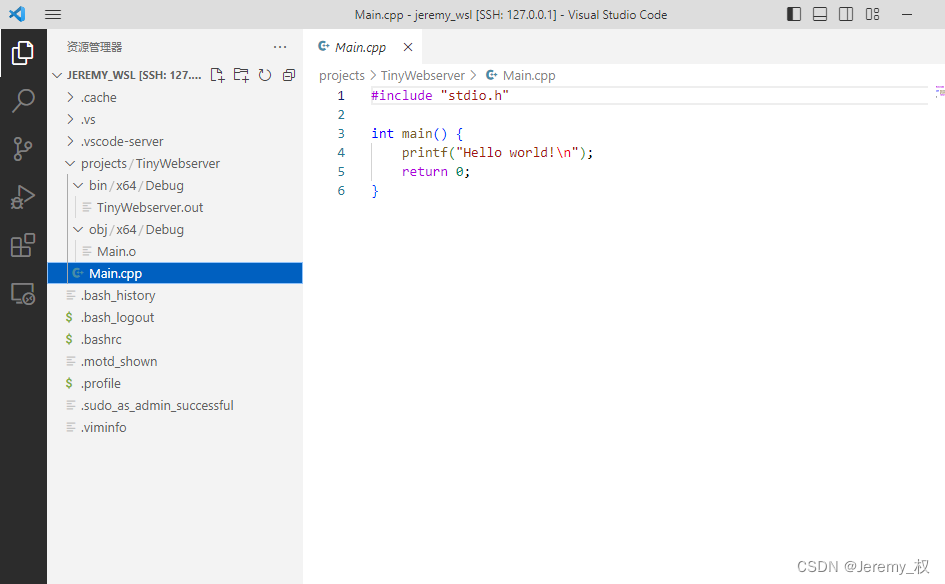This screenshot has width=945, height=584.
Task: Click the editor minimap
Action: [940, 92]
